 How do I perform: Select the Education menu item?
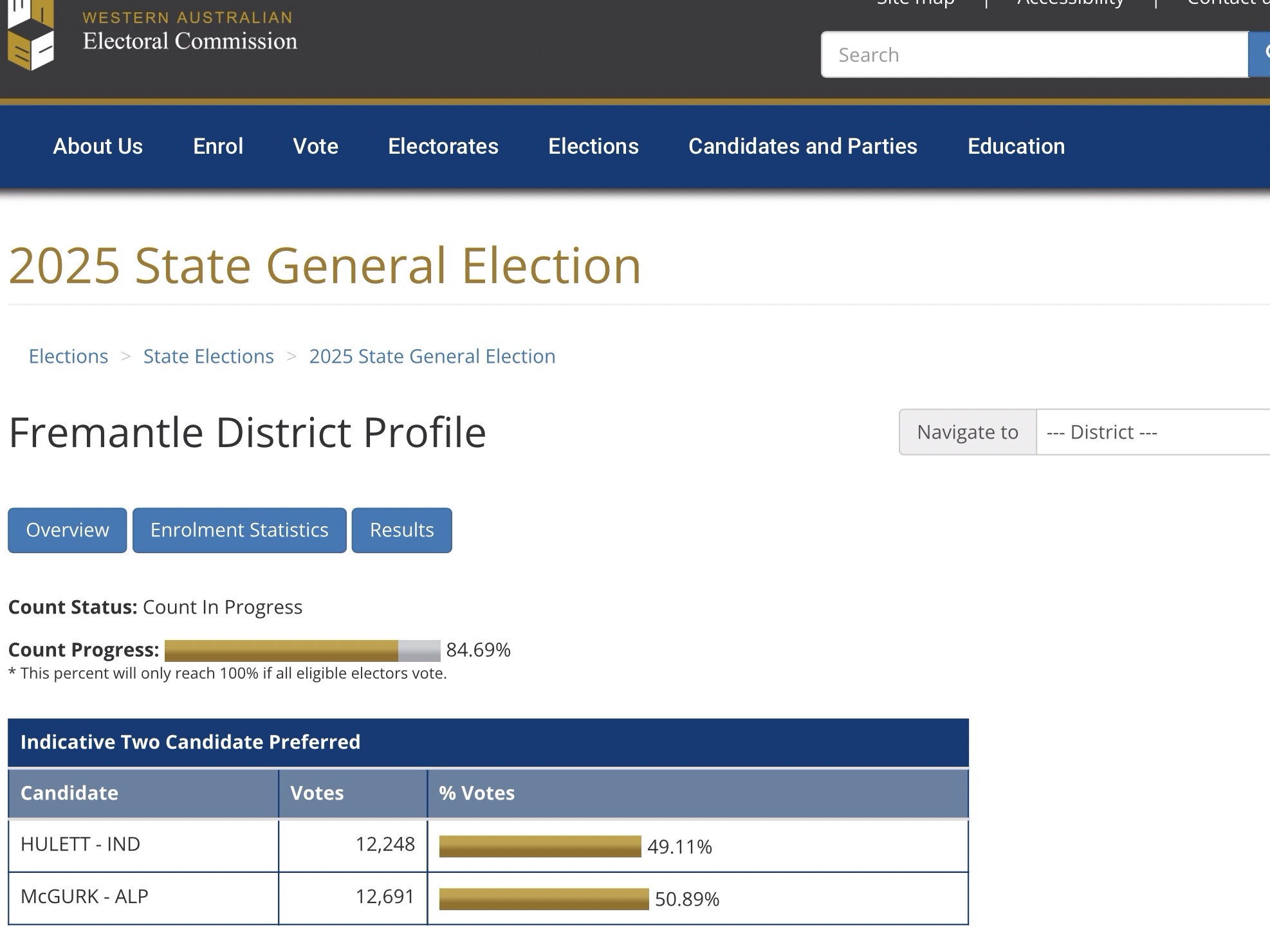[x=1016, y=147]
